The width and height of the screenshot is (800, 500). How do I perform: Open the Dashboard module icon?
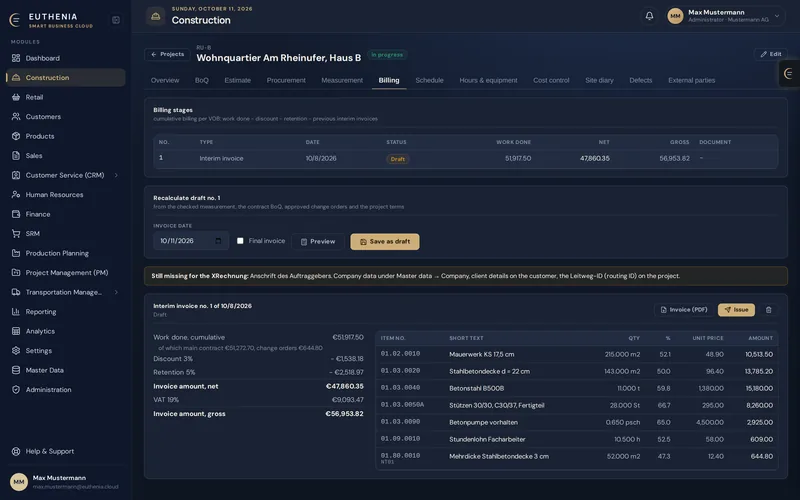16,58
